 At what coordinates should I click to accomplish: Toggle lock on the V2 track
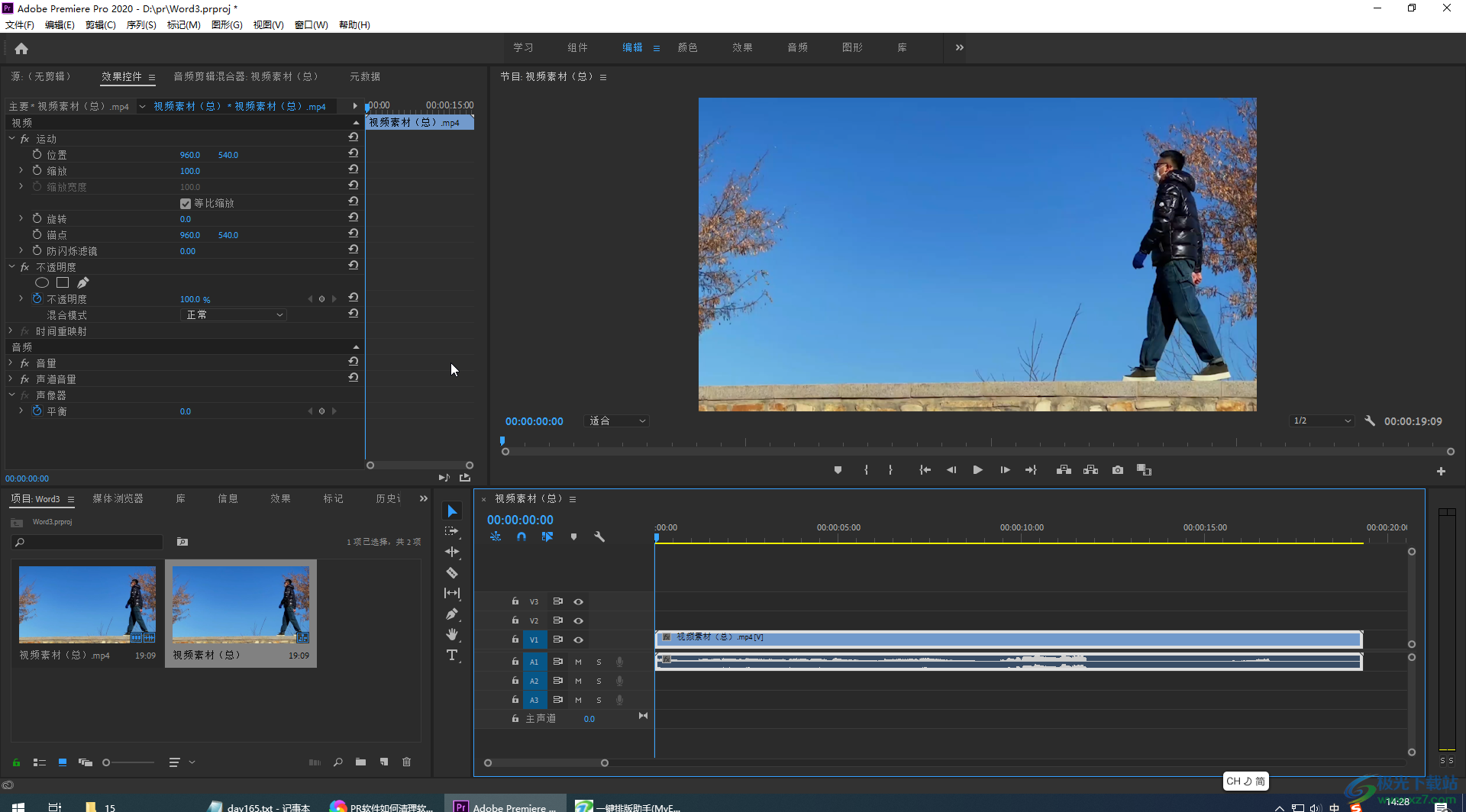click(x=515, y=620)
